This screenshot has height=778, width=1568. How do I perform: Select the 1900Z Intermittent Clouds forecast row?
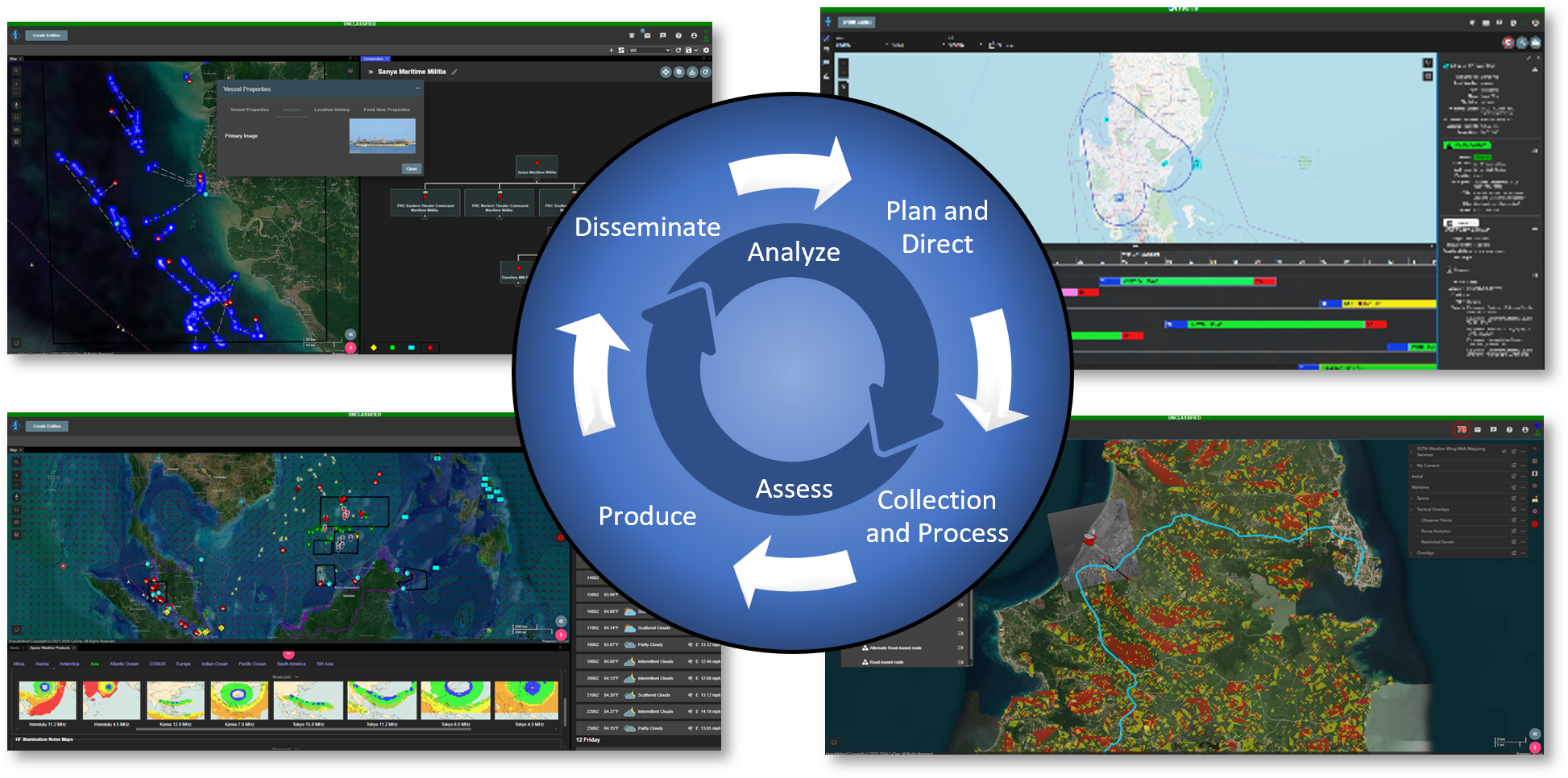pyautogui.click(x=649, y=661)
